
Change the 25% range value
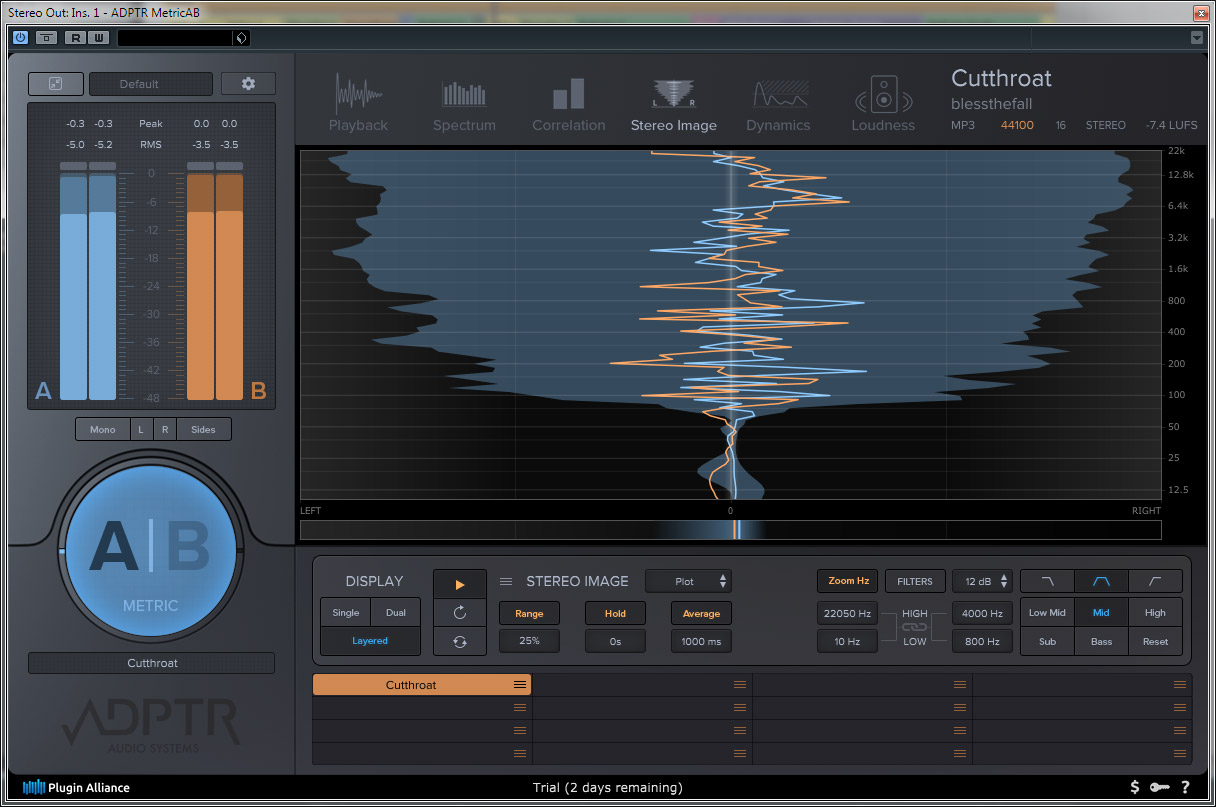529,641
